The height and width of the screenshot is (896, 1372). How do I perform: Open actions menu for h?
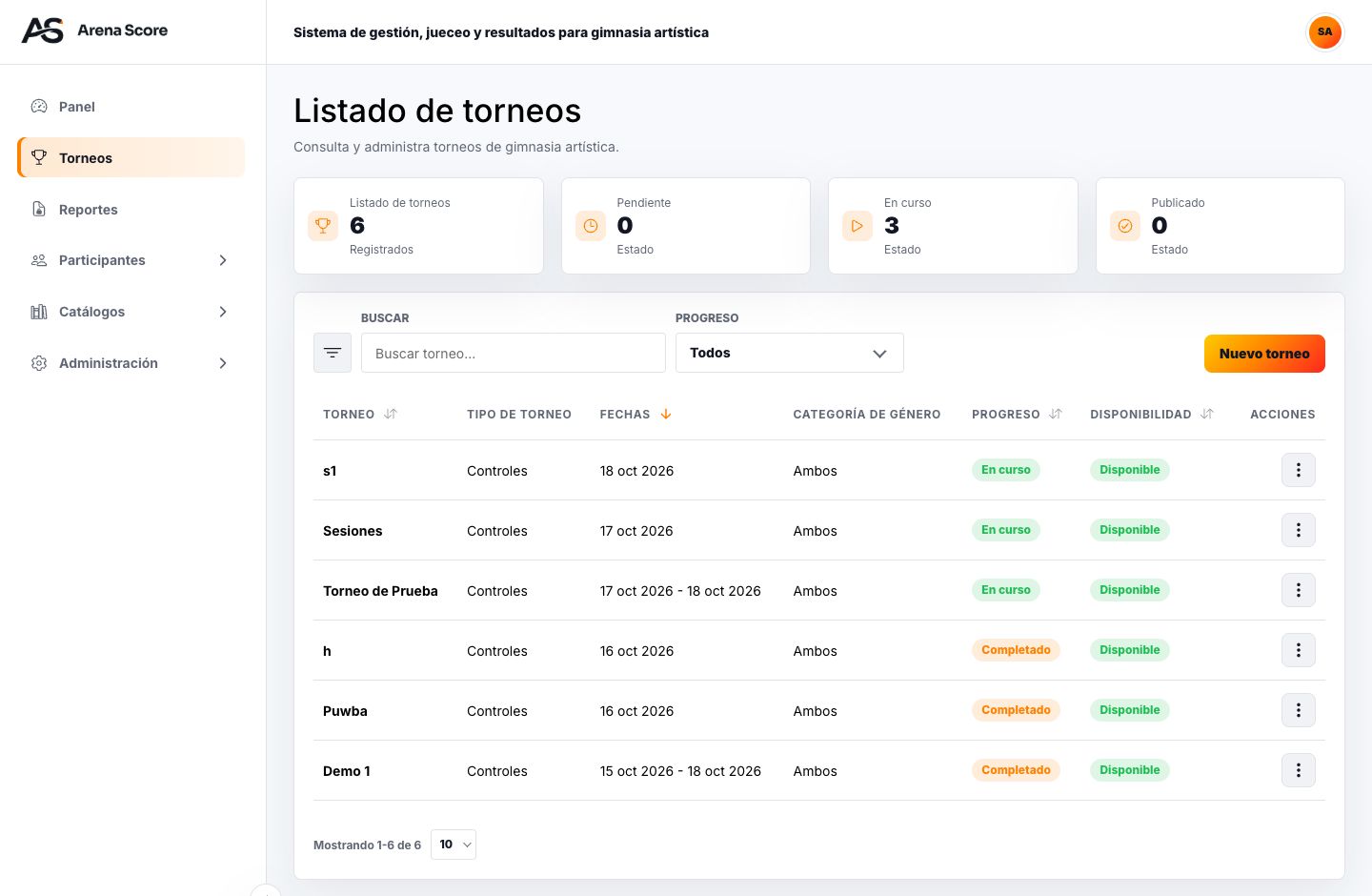[1299, 650]
